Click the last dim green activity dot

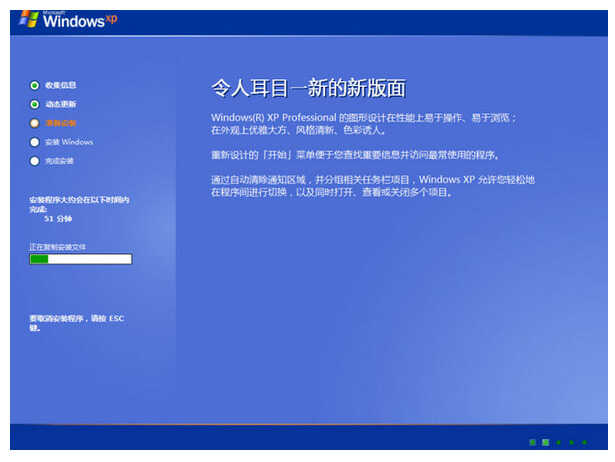584,442
